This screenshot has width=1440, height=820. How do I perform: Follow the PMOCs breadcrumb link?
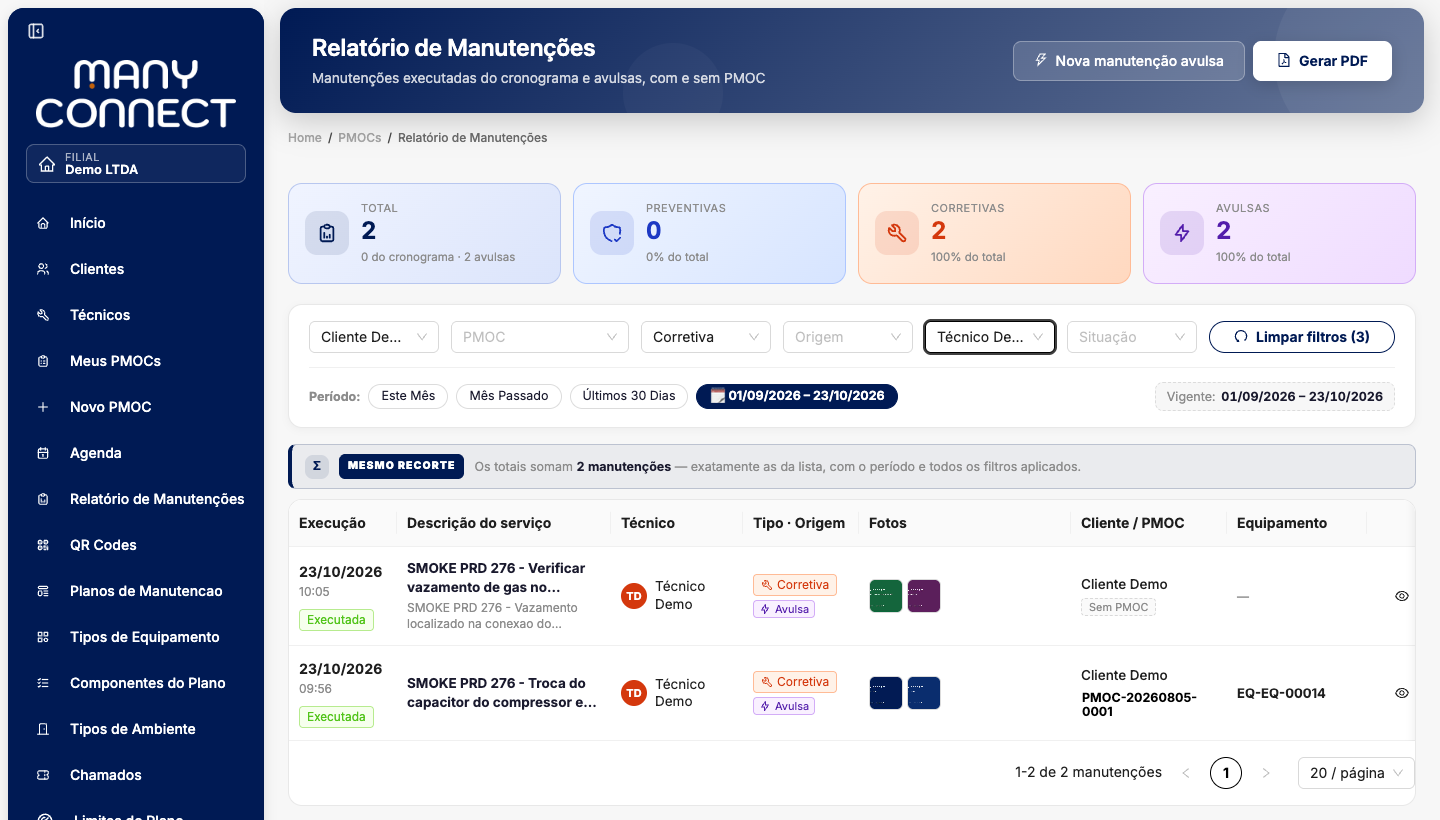click(x=360, y=138)
